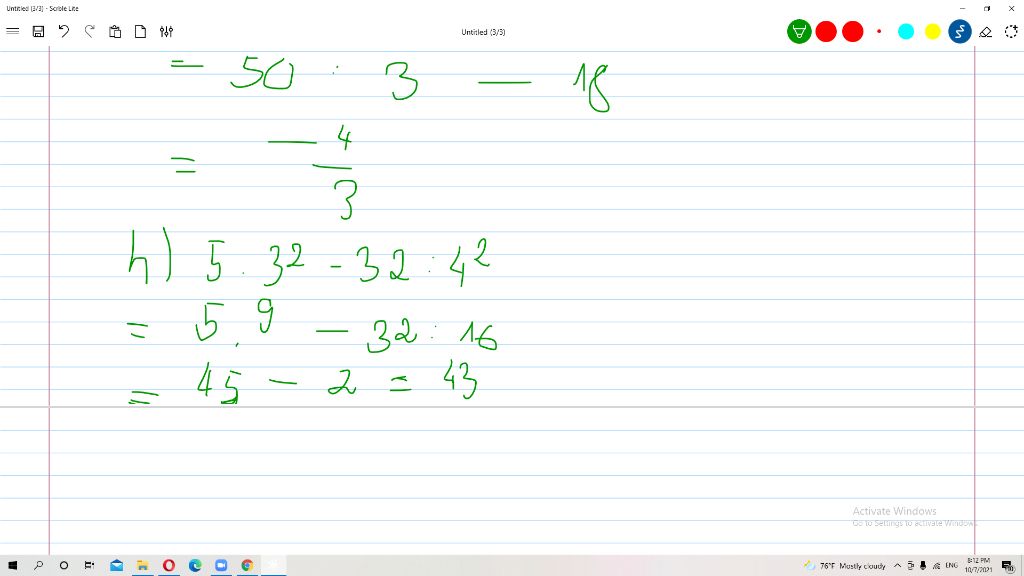
Task: Open Mail app from taskbar
Action: point(117,566)
